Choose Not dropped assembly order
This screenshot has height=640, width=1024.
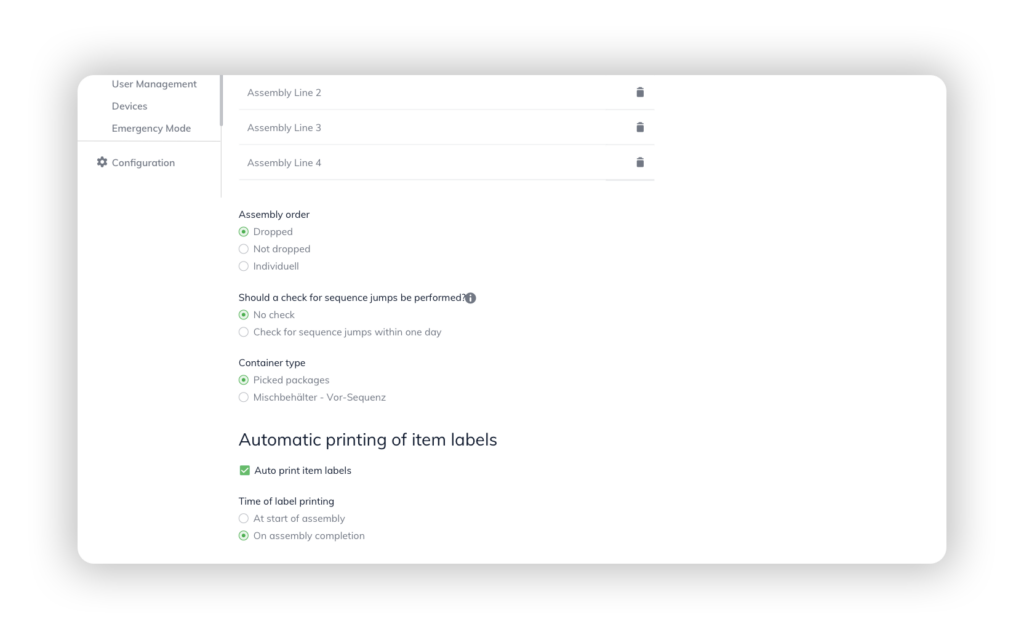coord(244,249)
